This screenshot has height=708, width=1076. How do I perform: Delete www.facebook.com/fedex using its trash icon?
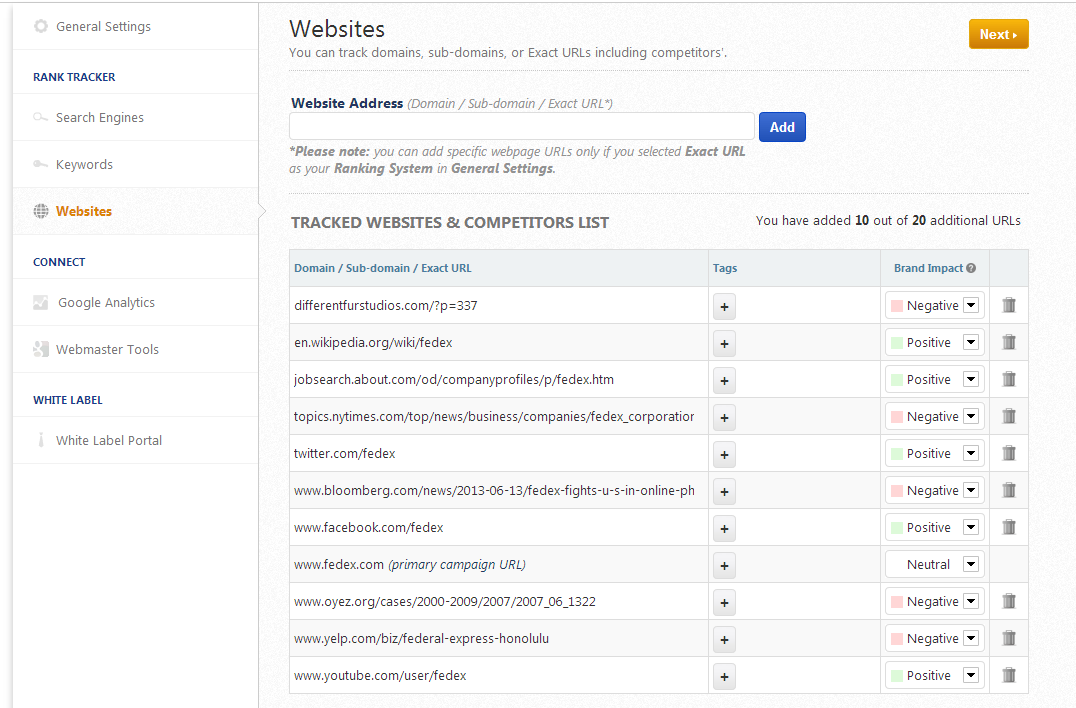coord(1009,528)
